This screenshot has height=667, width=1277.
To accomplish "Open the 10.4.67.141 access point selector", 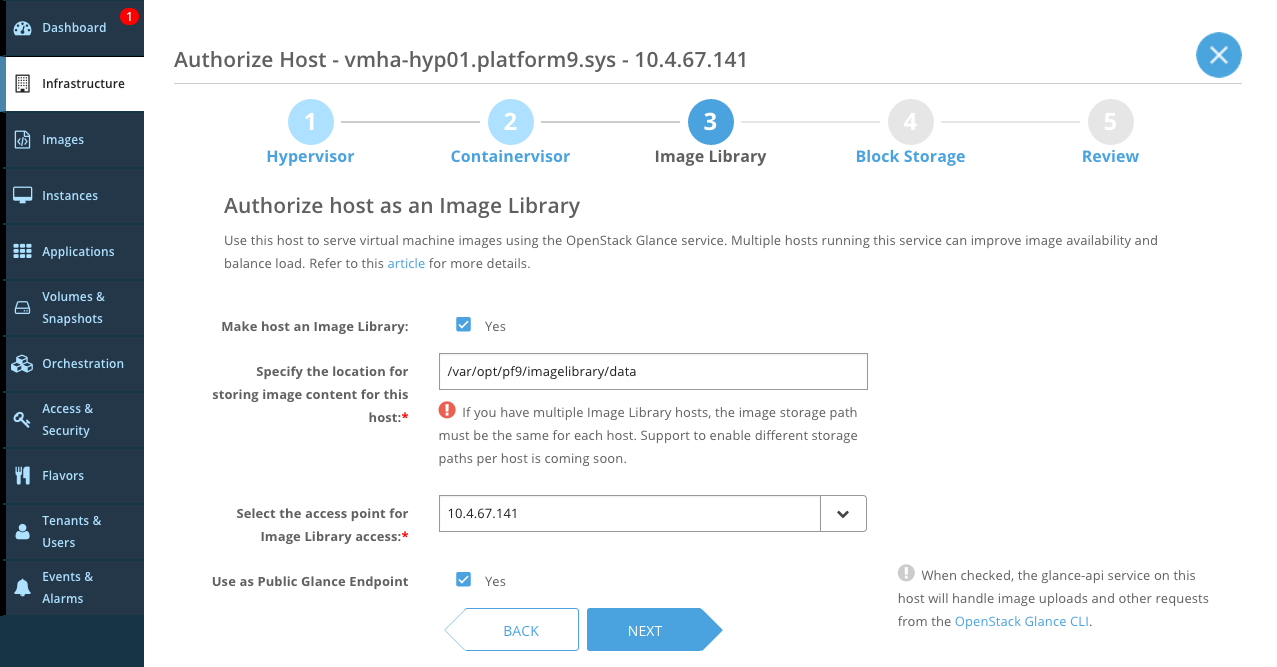I will point(629,514).
